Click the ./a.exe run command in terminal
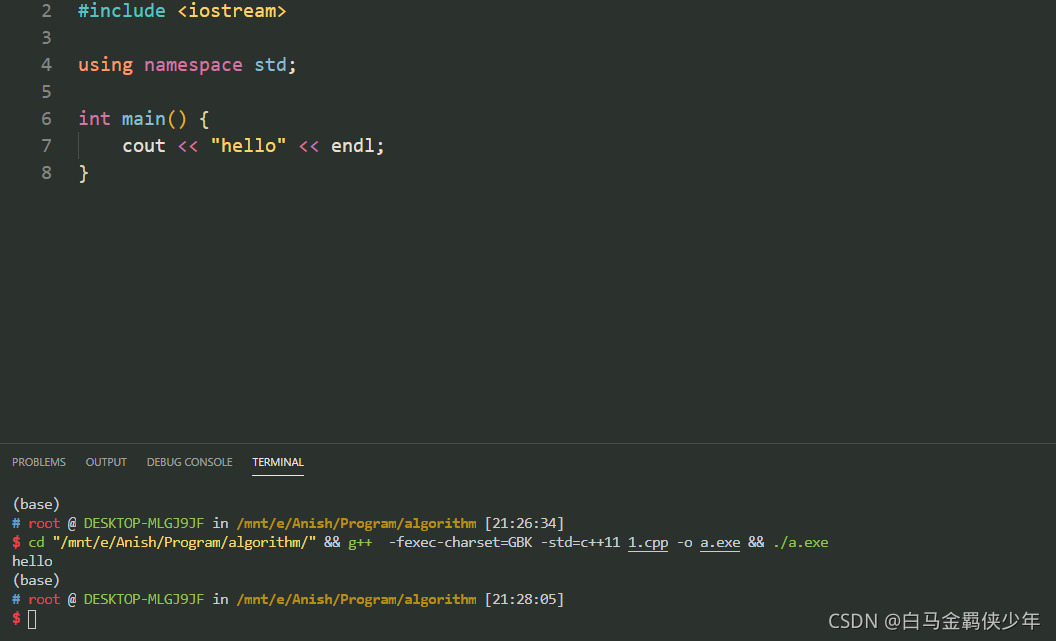 (800, 543)
